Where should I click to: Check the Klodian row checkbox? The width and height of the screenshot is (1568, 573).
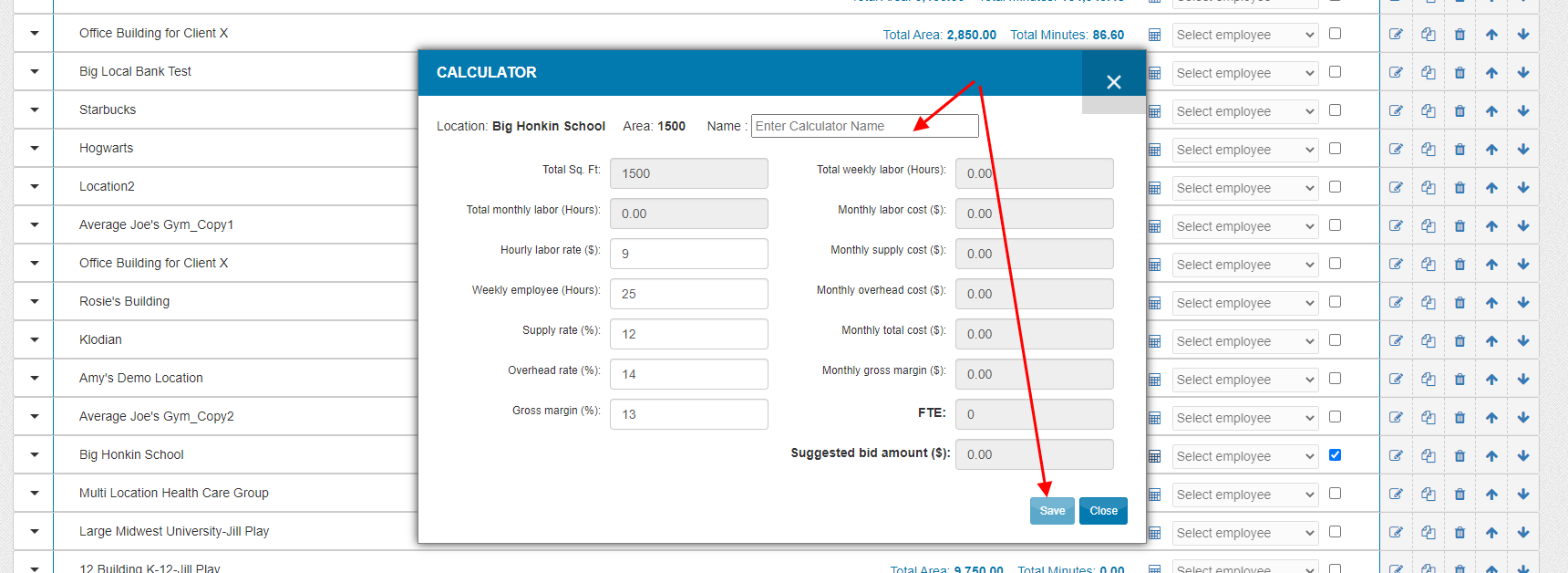click(x=1335, y=339)
